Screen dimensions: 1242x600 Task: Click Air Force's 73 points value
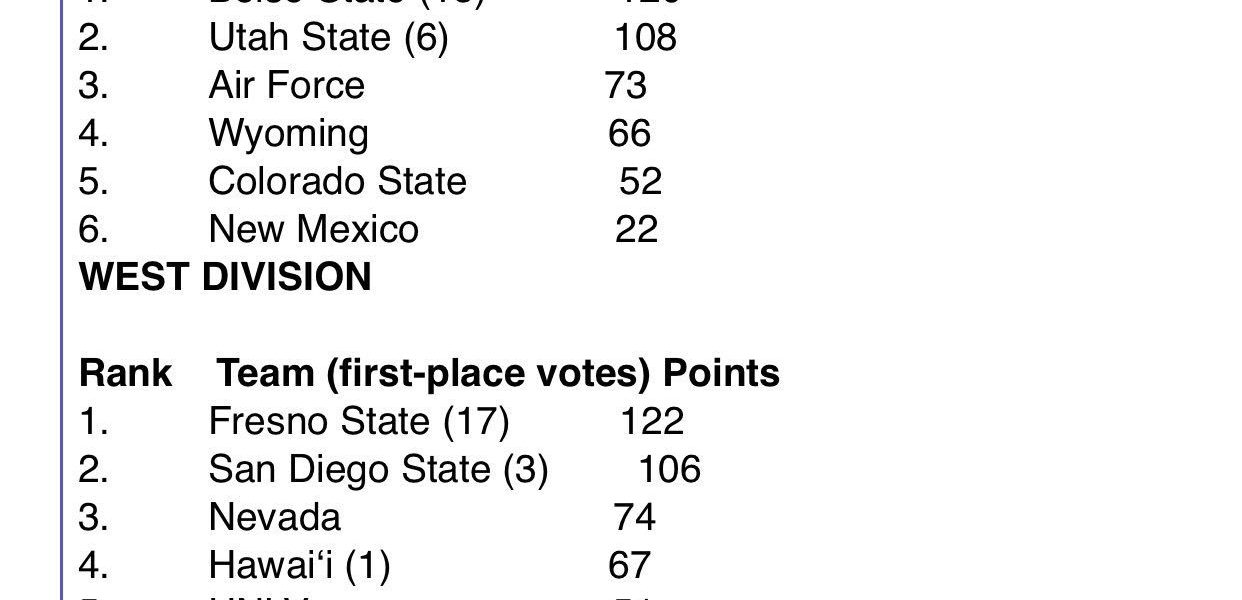tap(626, 86)
